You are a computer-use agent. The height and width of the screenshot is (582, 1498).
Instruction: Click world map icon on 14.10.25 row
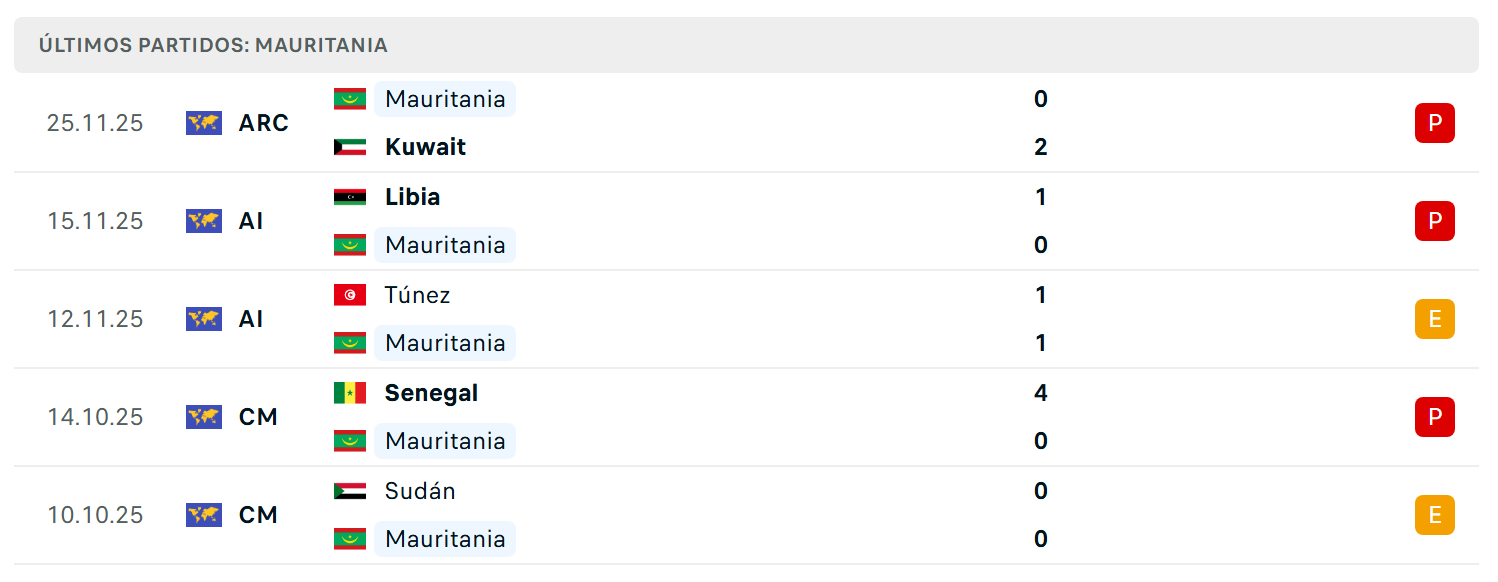[204, 417]
